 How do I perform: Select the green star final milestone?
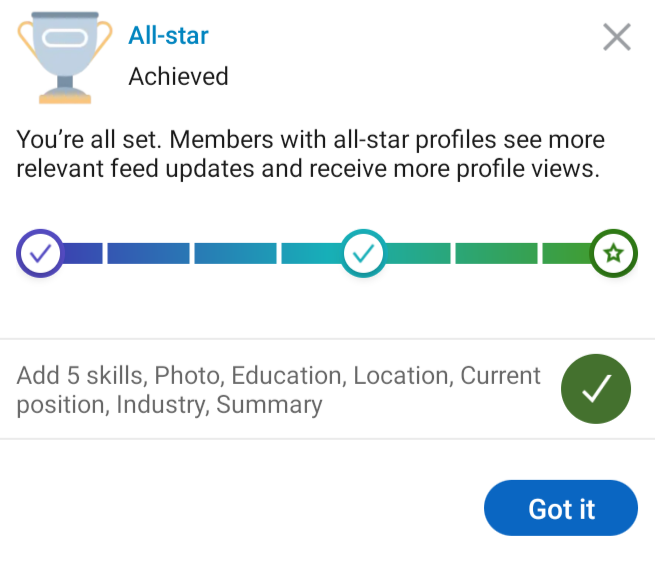coord(613,253)
